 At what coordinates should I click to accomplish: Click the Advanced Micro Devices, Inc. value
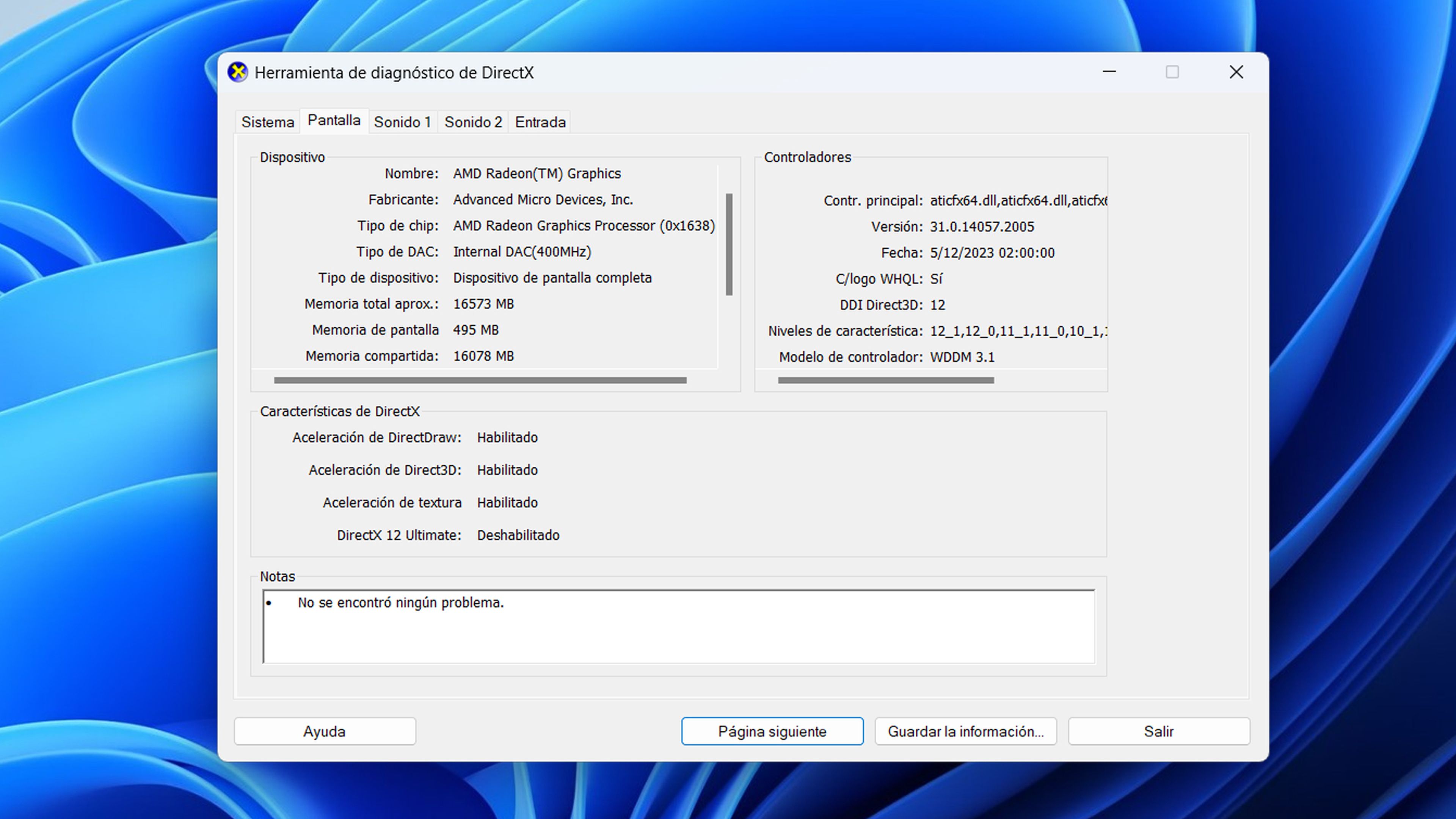point(543,199)
